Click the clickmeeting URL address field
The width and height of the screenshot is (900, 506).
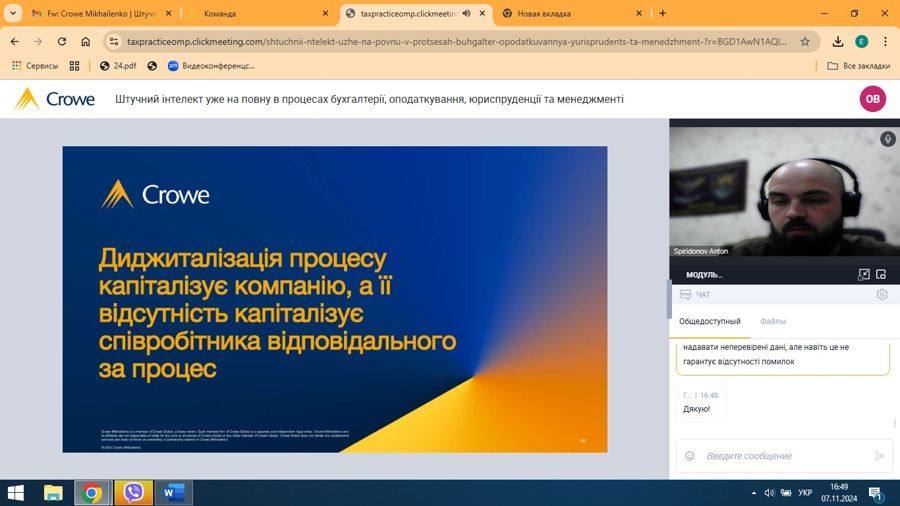coord(456,41)
